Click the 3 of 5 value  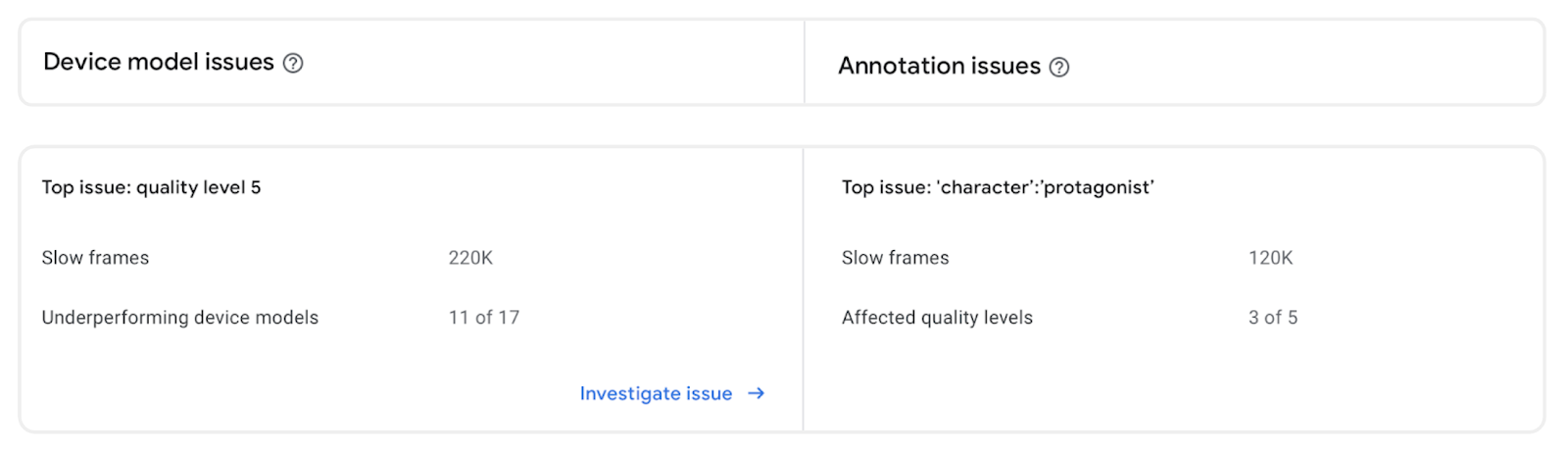(x=1273, y=318)
